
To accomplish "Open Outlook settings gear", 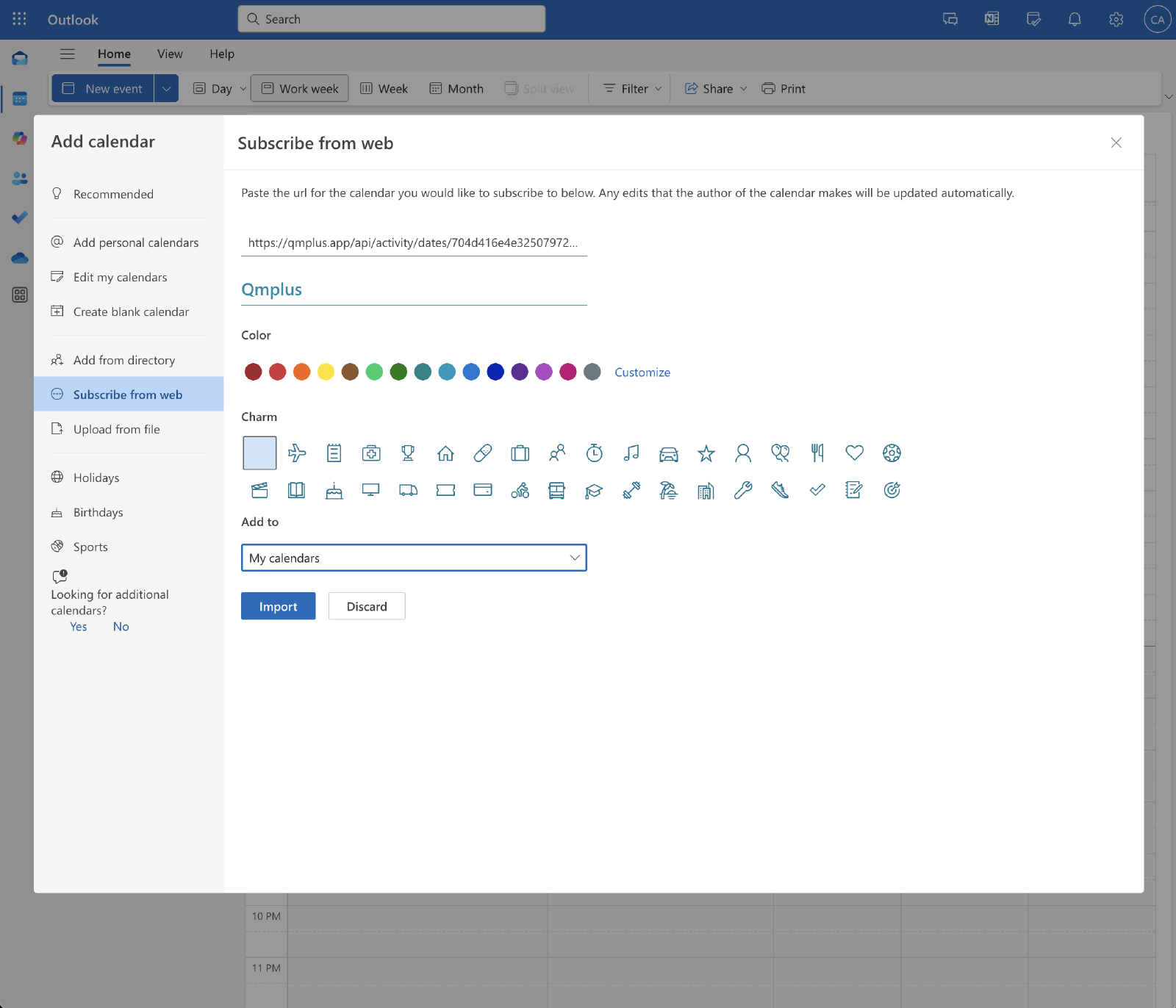I will click(1116, 20).
